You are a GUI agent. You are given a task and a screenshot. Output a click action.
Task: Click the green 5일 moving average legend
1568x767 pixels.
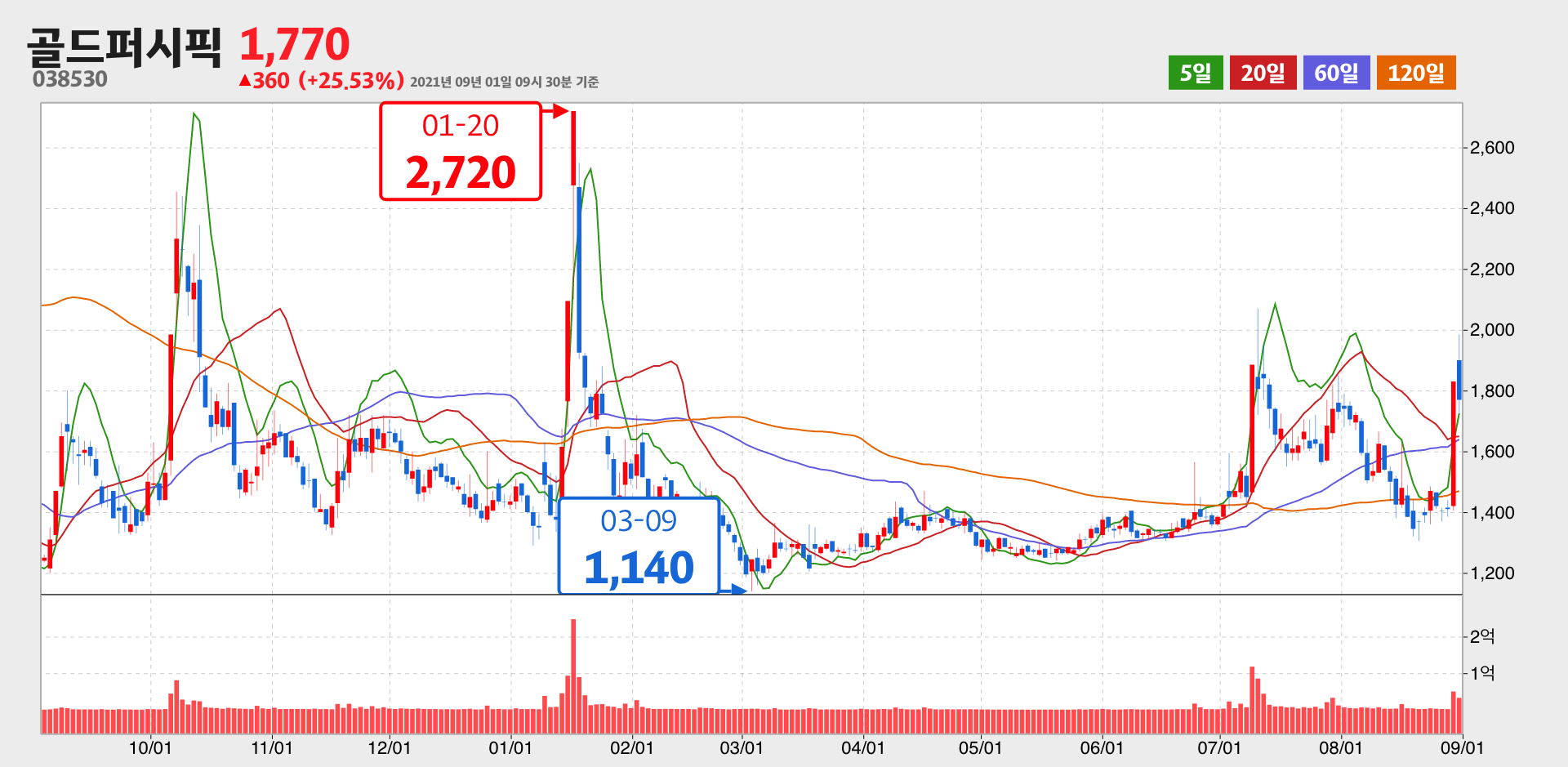pyautogui.click(x=1195, y=73)
